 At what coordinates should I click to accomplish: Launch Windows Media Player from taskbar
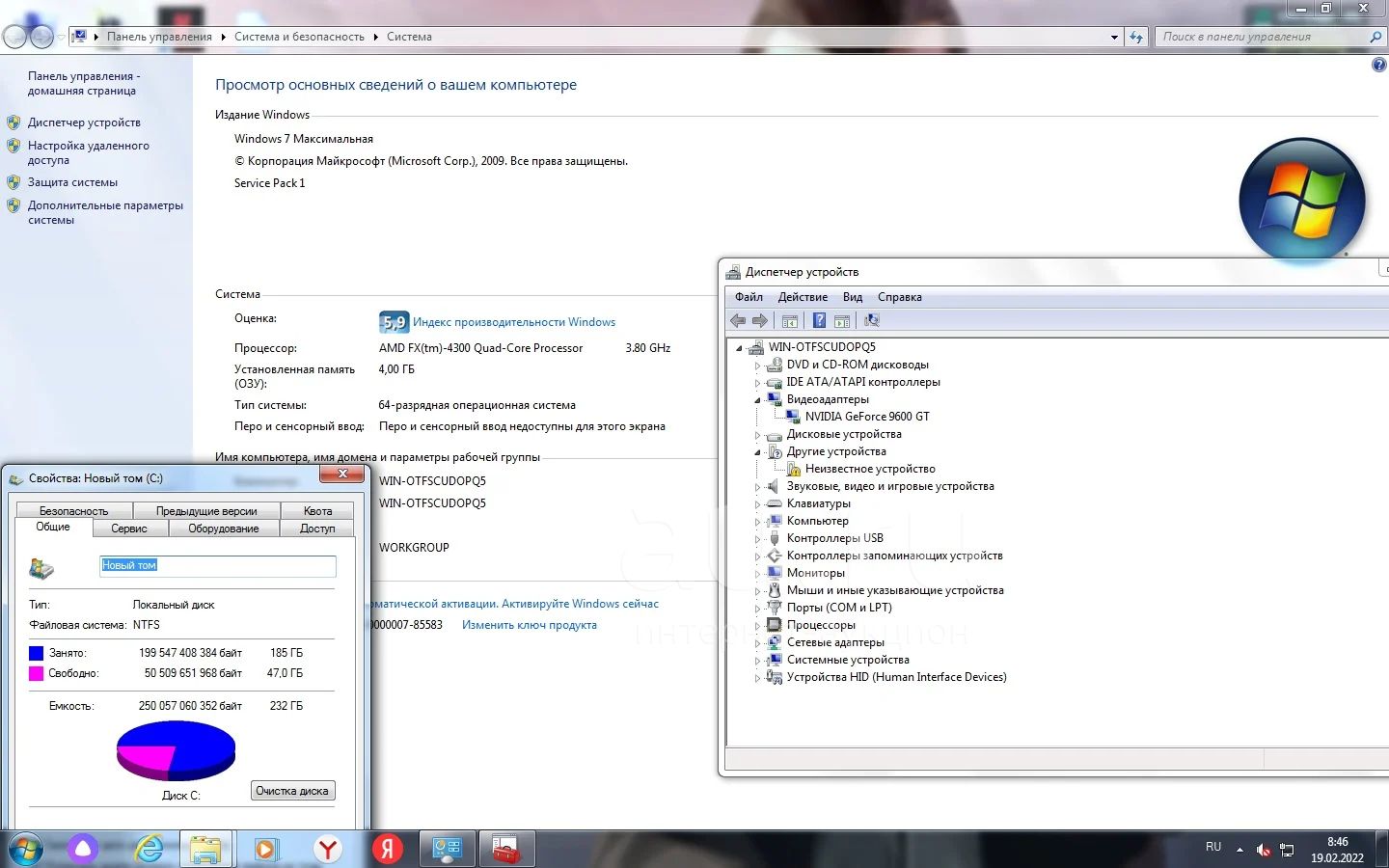pyautogui.click(x=266, y=849)
